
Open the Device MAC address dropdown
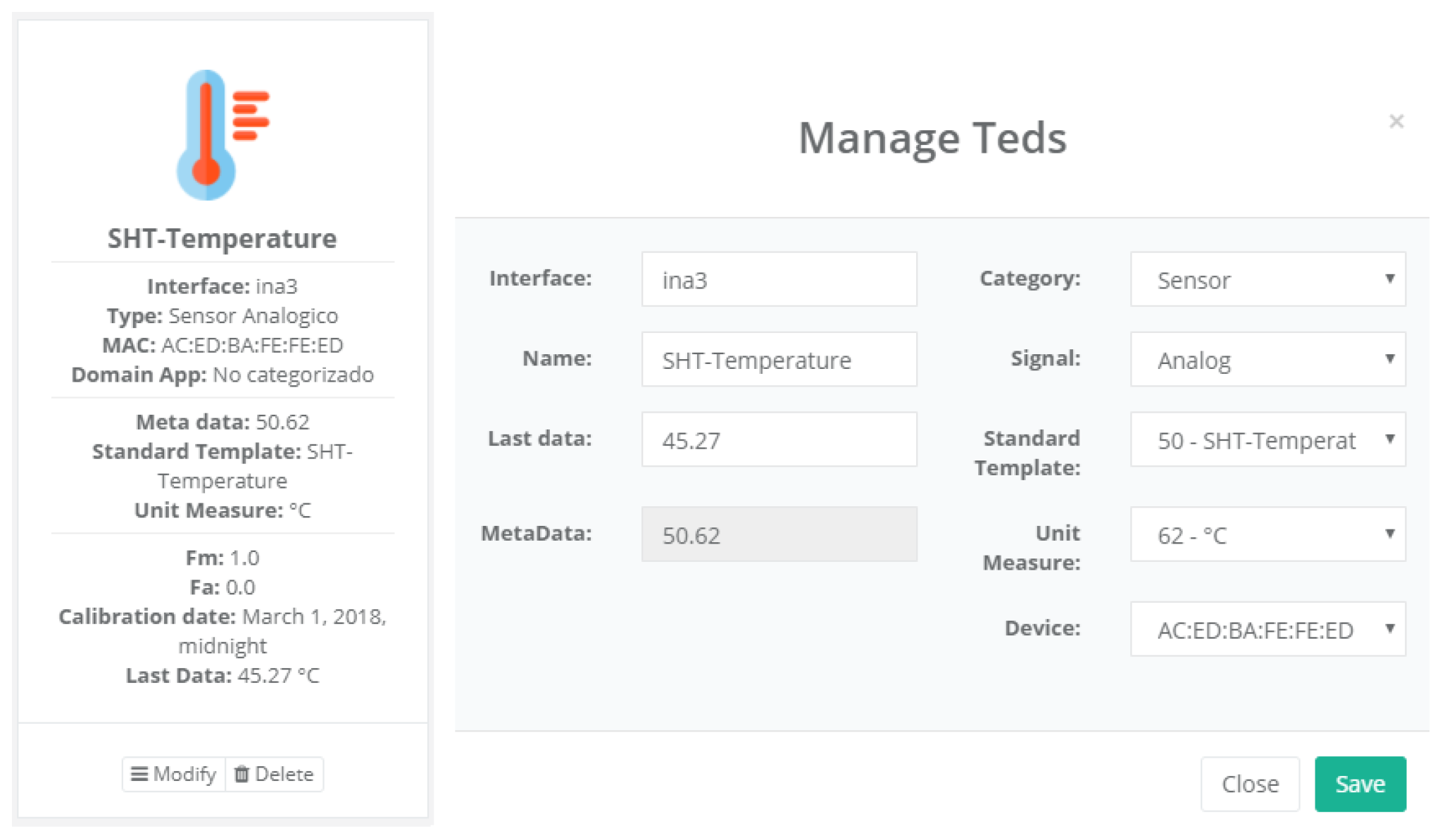tap(1267, 629)
